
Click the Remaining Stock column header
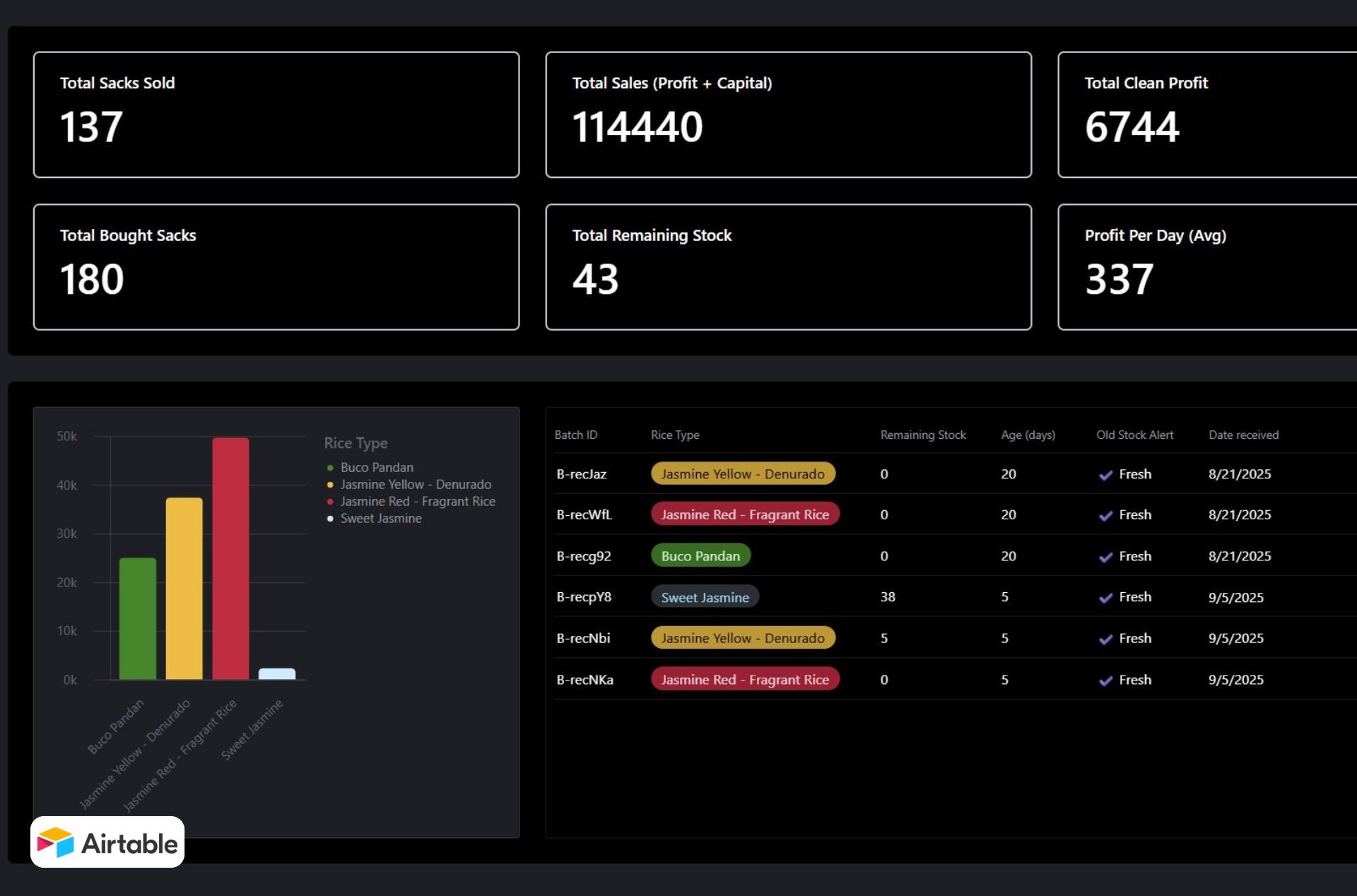point(922,435)
